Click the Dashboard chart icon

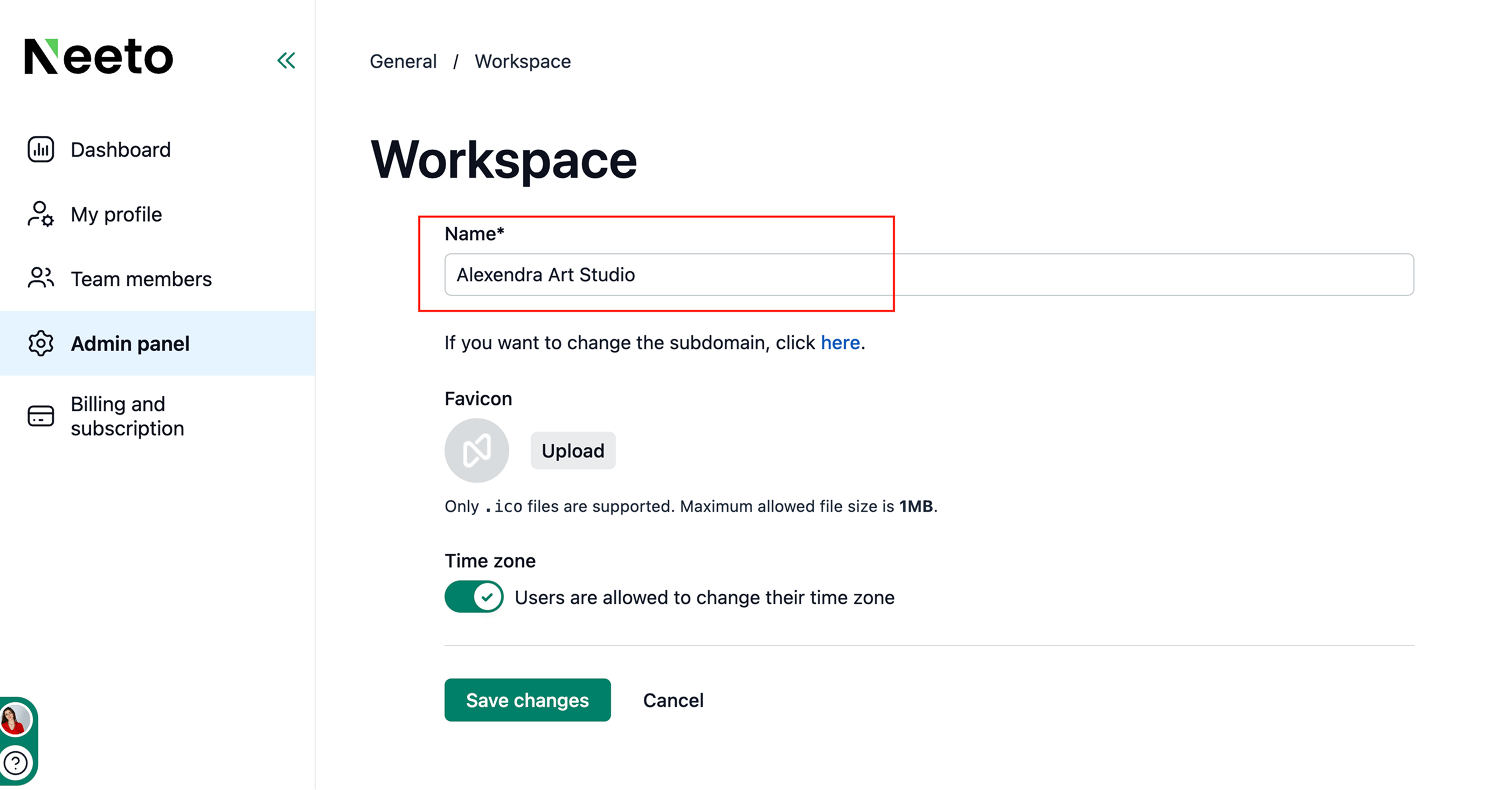40,150
